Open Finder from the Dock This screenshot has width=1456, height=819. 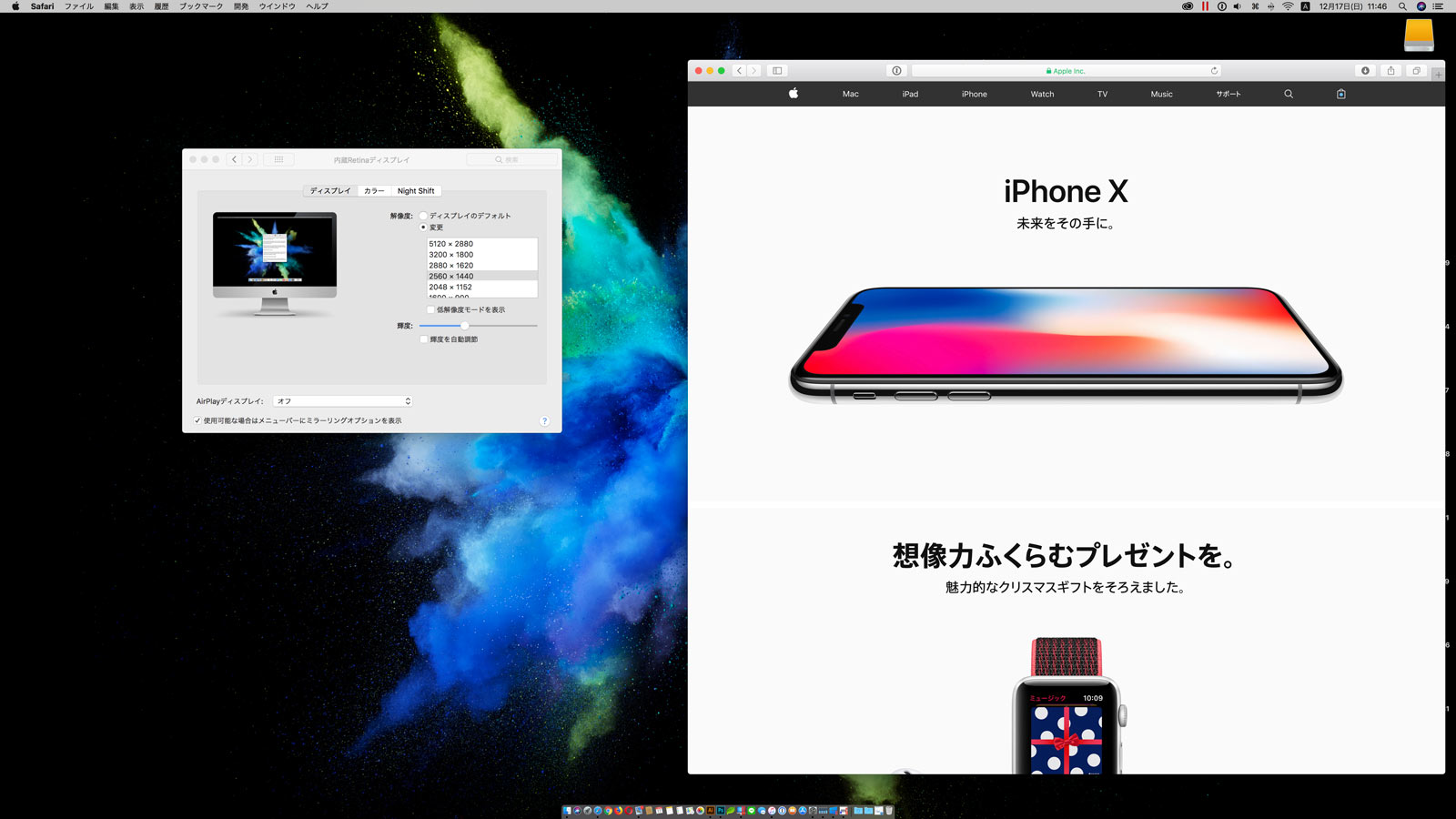pyautogui.click(x=567, y=810)
